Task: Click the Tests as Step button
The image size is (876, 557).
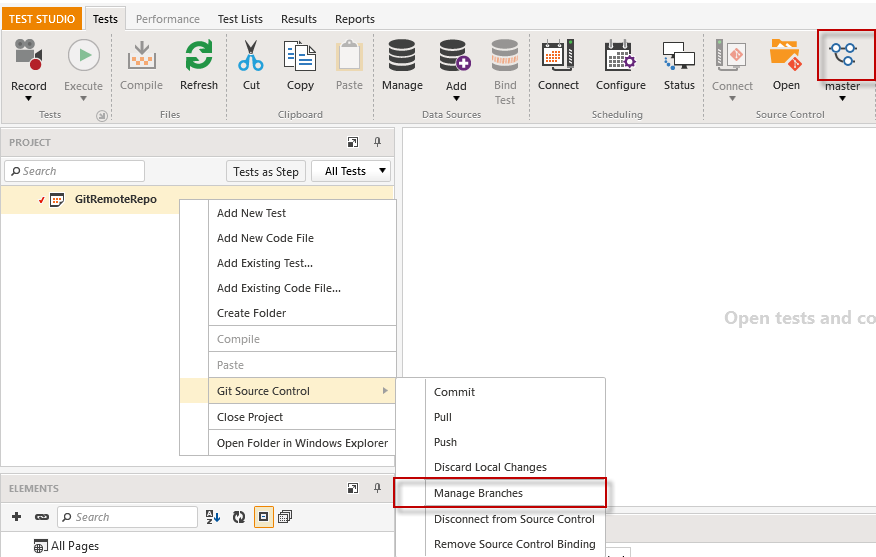Action: (x=266, y=172)
